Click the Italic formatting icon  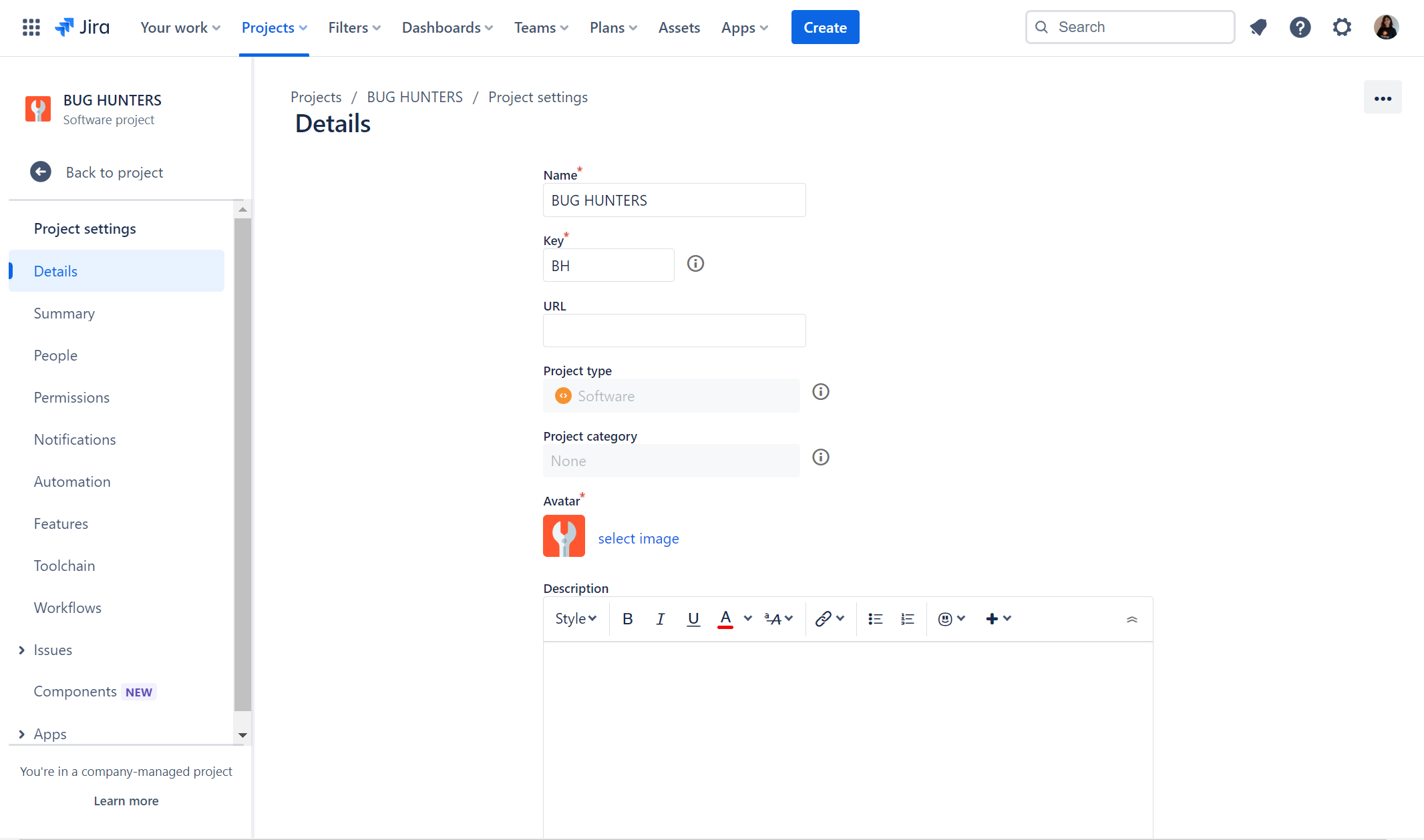(660, 618)
